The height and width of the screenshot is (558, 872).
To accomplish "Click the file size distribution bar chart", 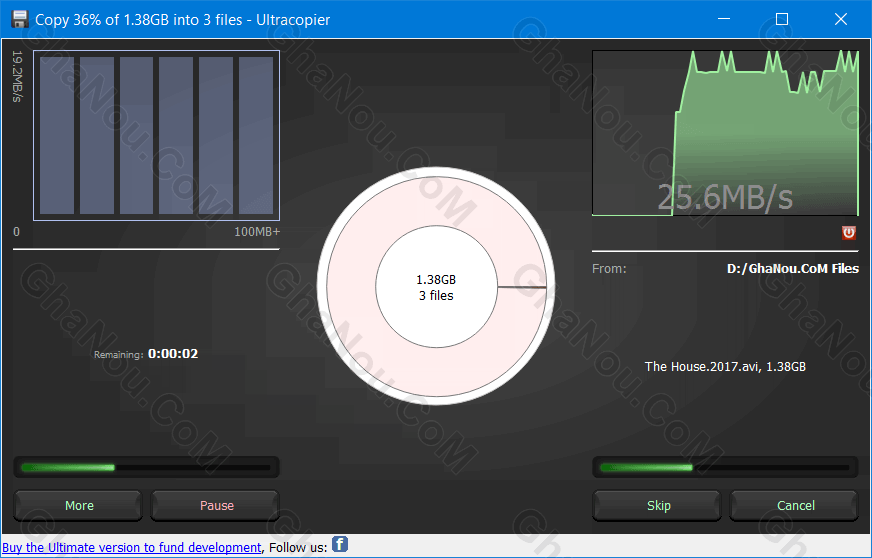I will (x=156, y=136).
